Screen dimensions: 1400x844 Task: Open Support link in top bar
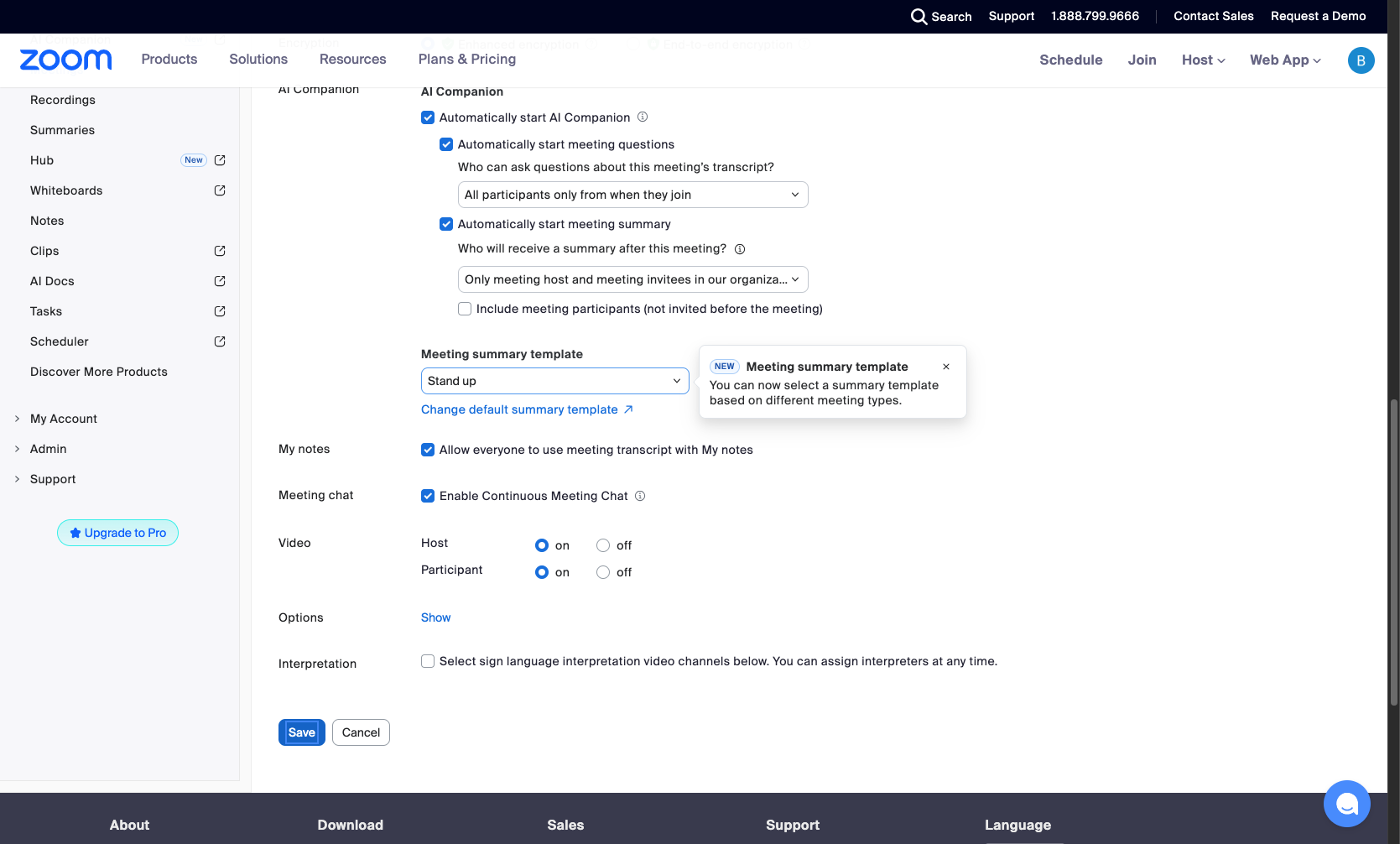[1012, 16]
